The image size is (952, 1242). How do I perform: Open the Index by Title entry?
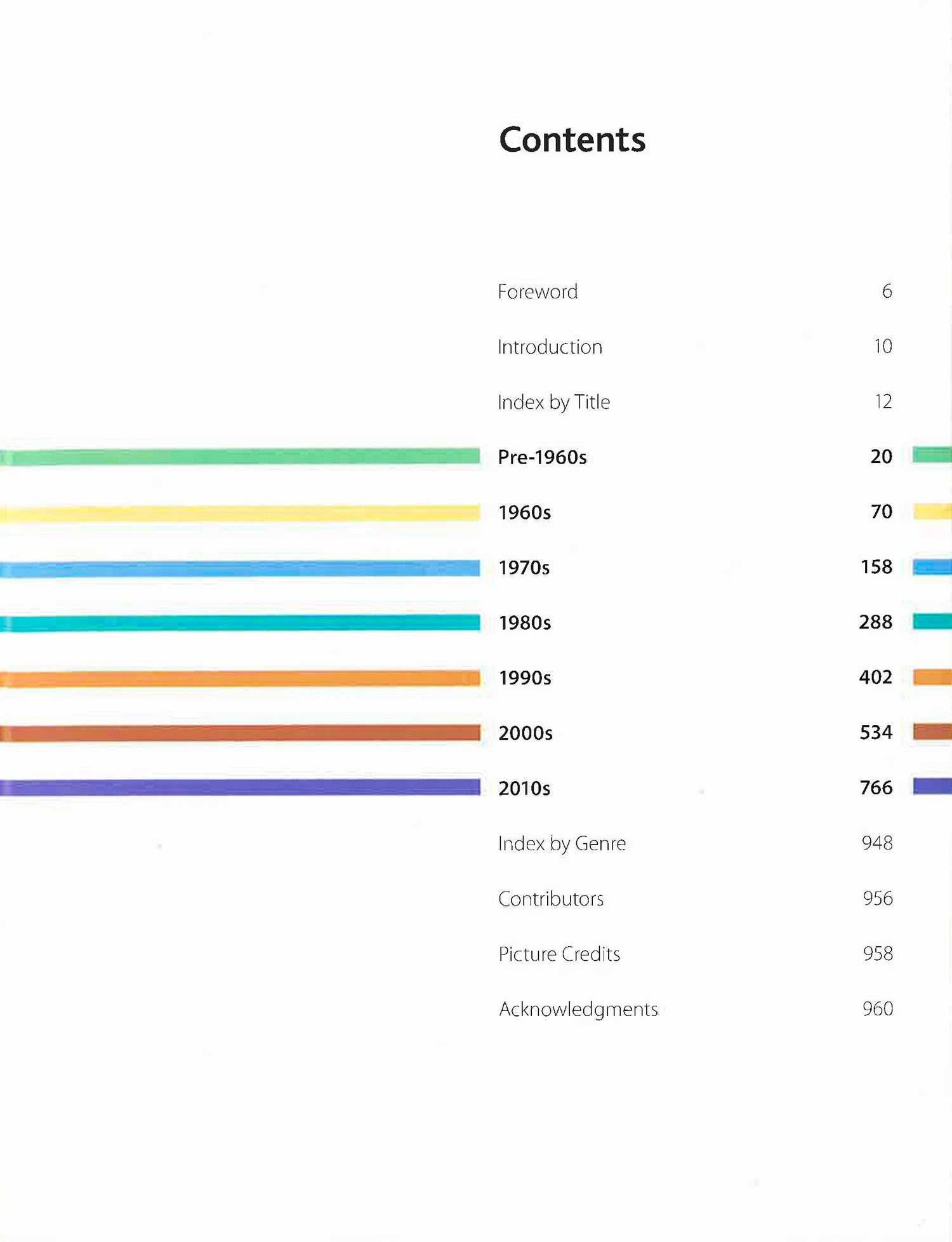pos(553,402)
